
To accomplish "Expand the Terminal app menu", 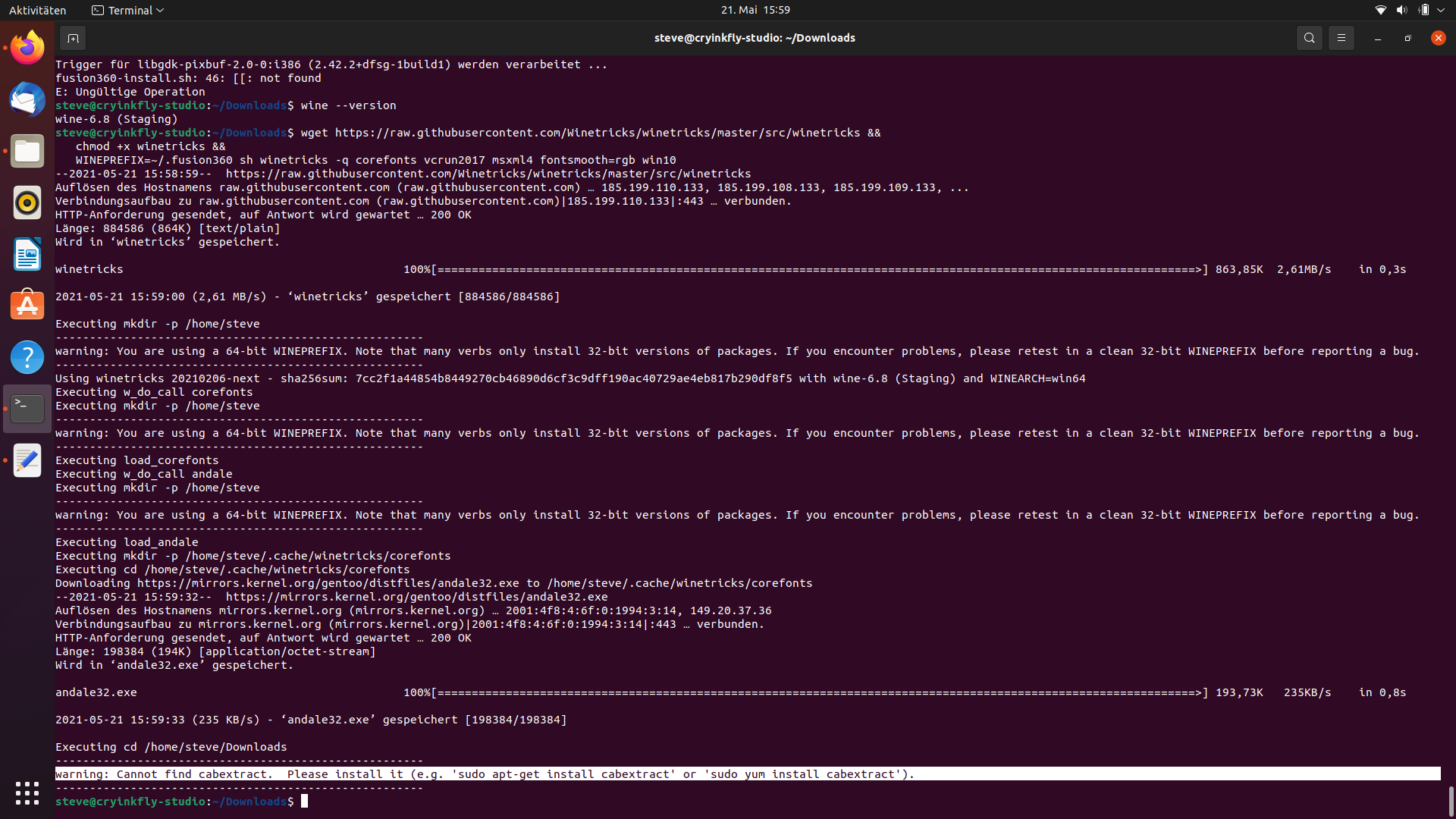I will tap(127, 10).
